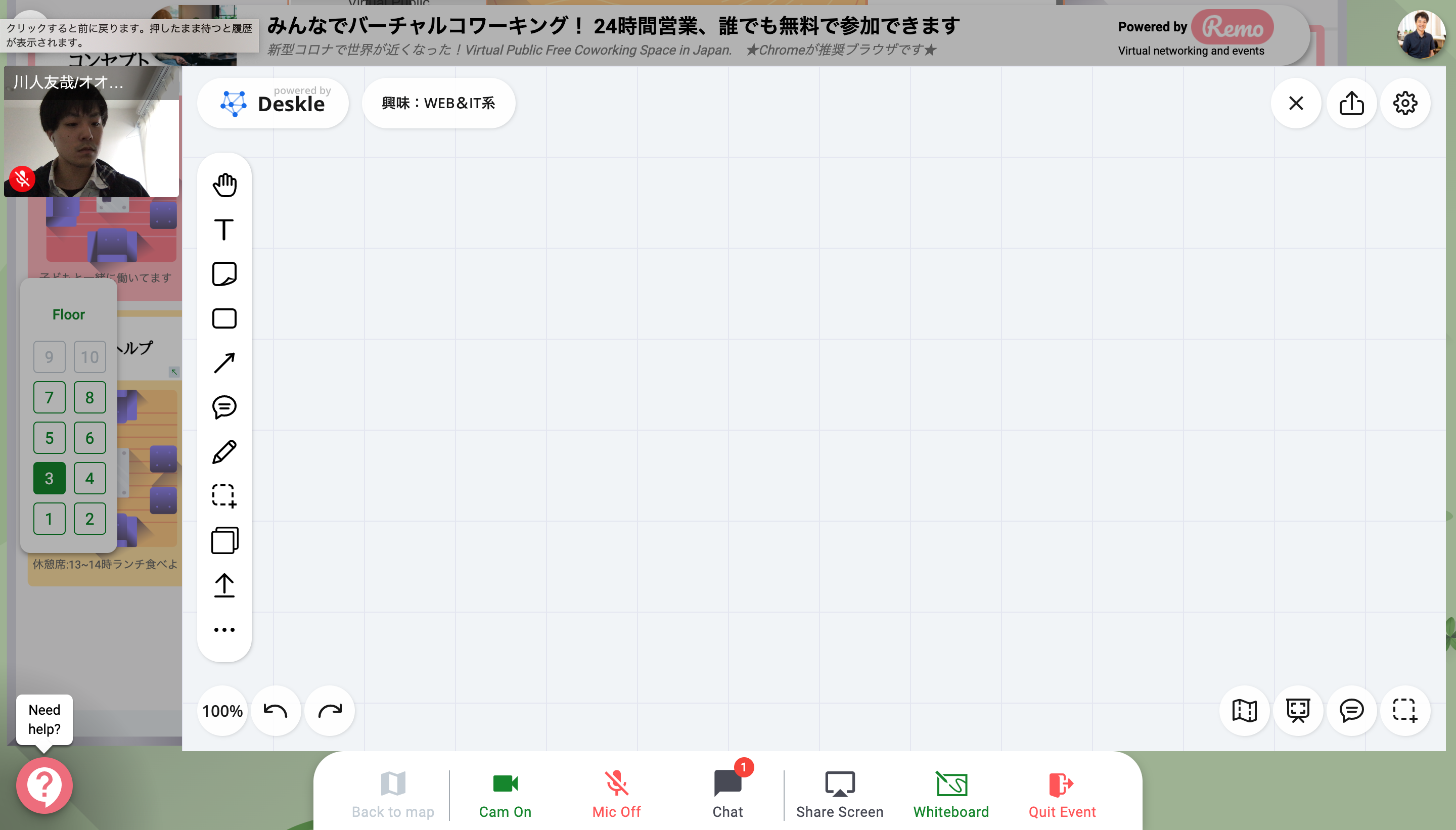
Task: Pick the sticky note tool
Action: [x=224, y=274]
